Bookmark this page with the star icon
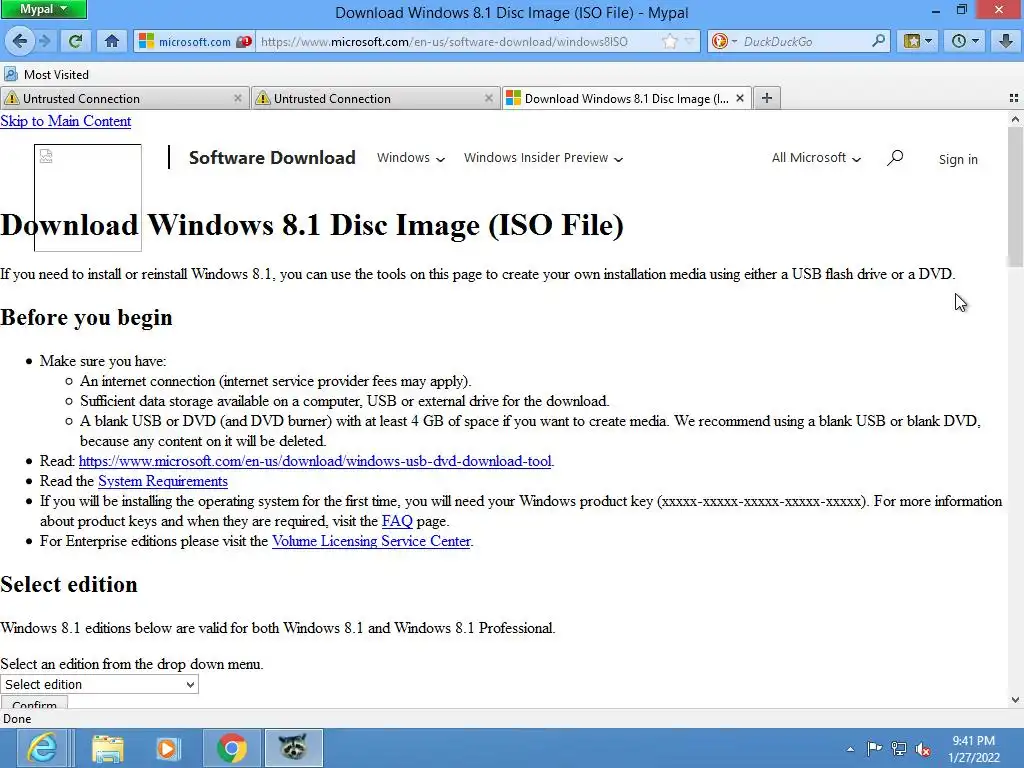 pos(669,42)
